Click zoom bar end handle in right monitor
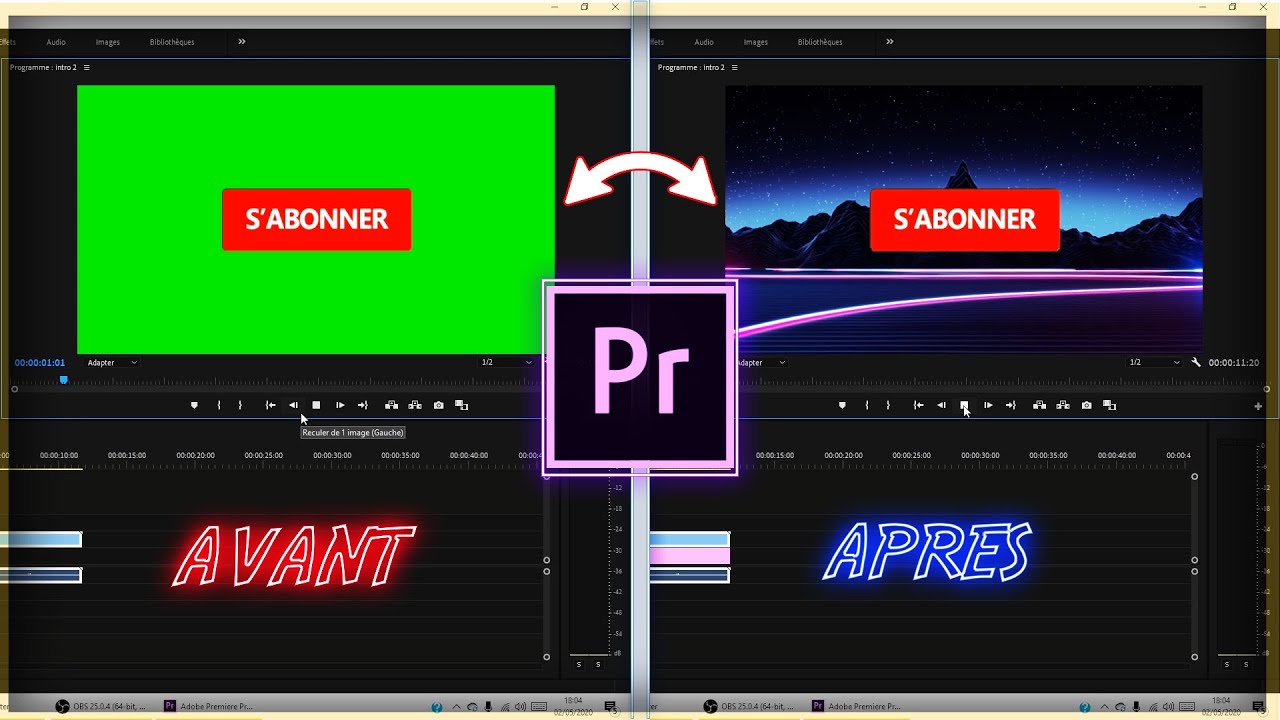1280x720 pixels. point(1267,389)
